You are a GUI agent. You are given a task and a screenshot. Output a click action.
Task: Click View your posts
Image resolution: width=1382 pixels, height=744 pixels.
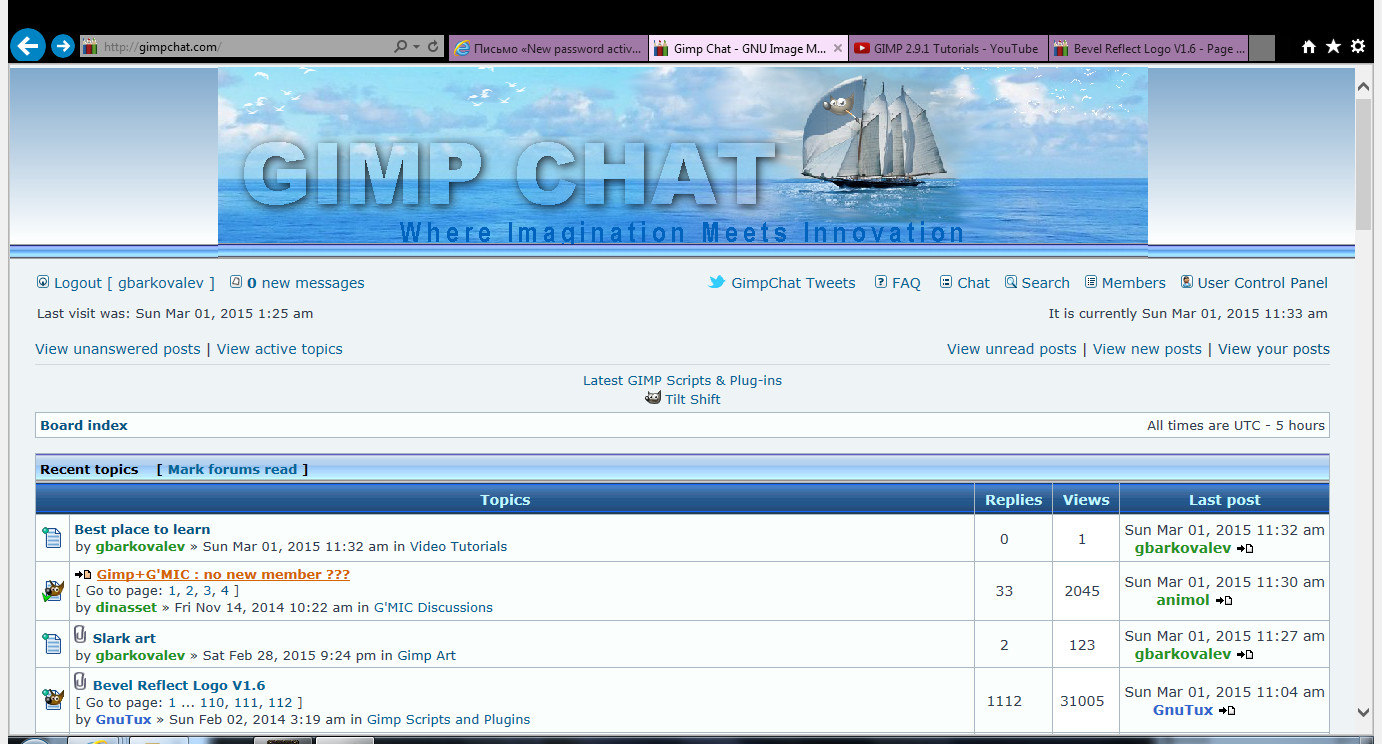[x=1274, y=349]
